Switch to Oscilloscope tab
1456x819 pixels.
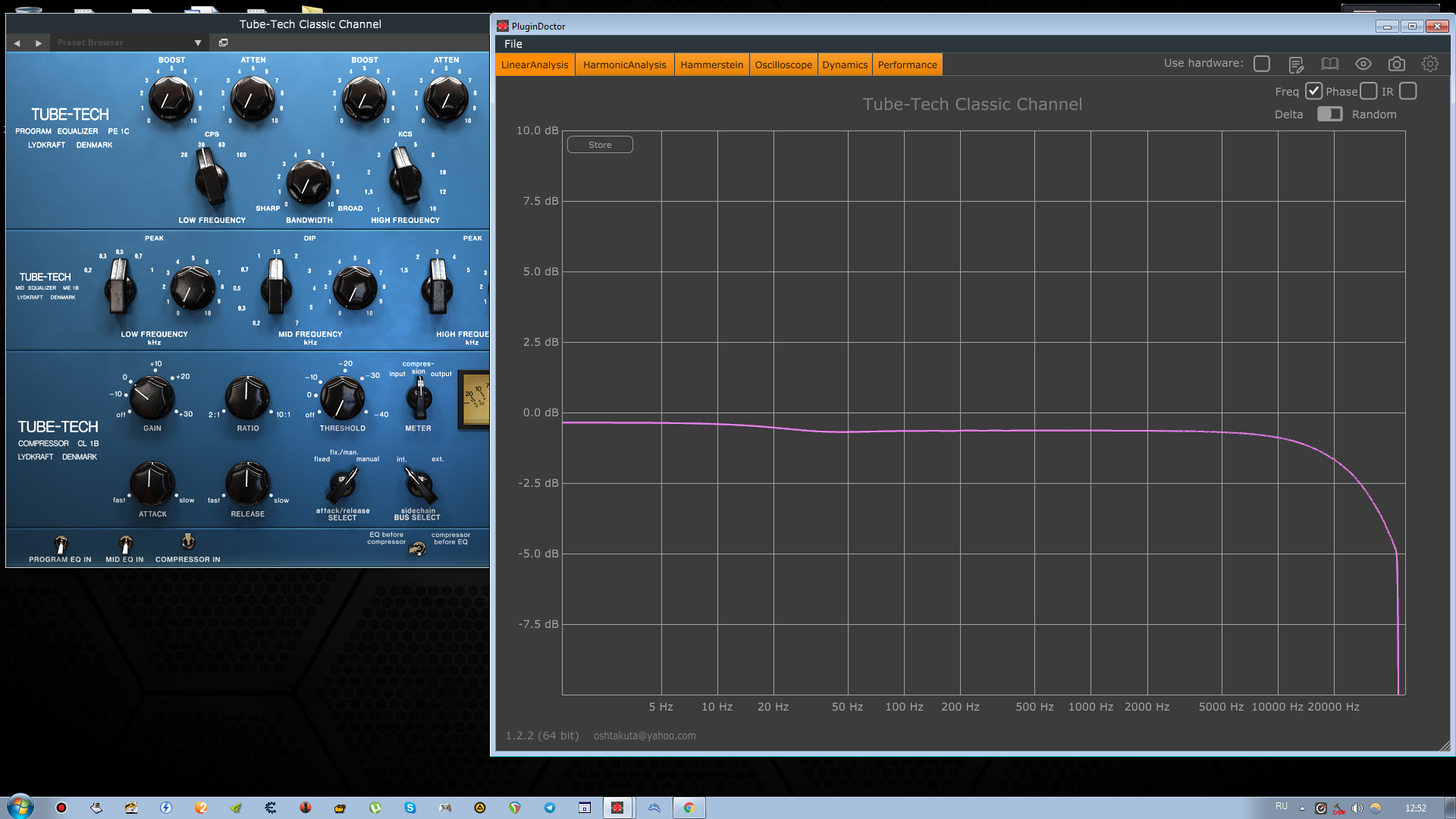[x=783, y=64]
